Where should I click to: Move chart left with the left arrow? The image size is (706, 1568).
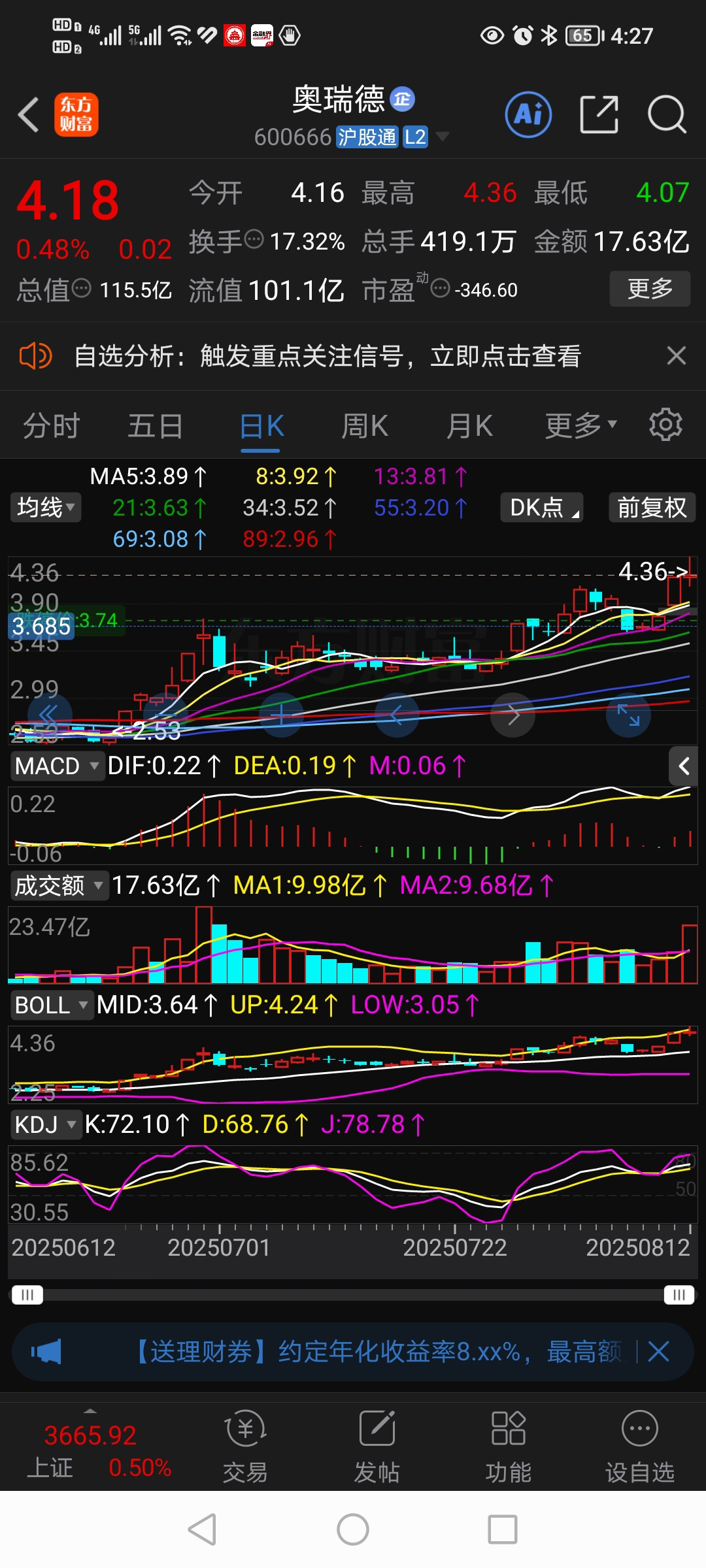(x=396, y=715)
